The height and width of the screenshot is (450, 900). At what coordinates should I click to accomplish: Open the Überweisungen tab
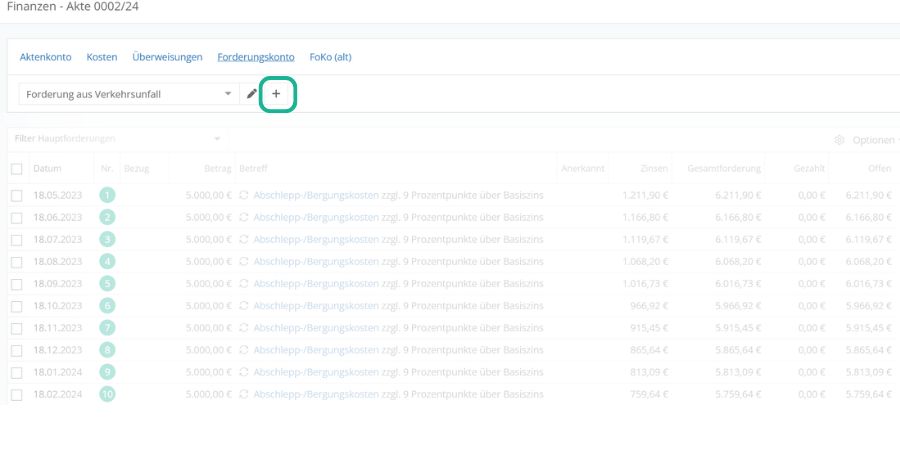167,57
